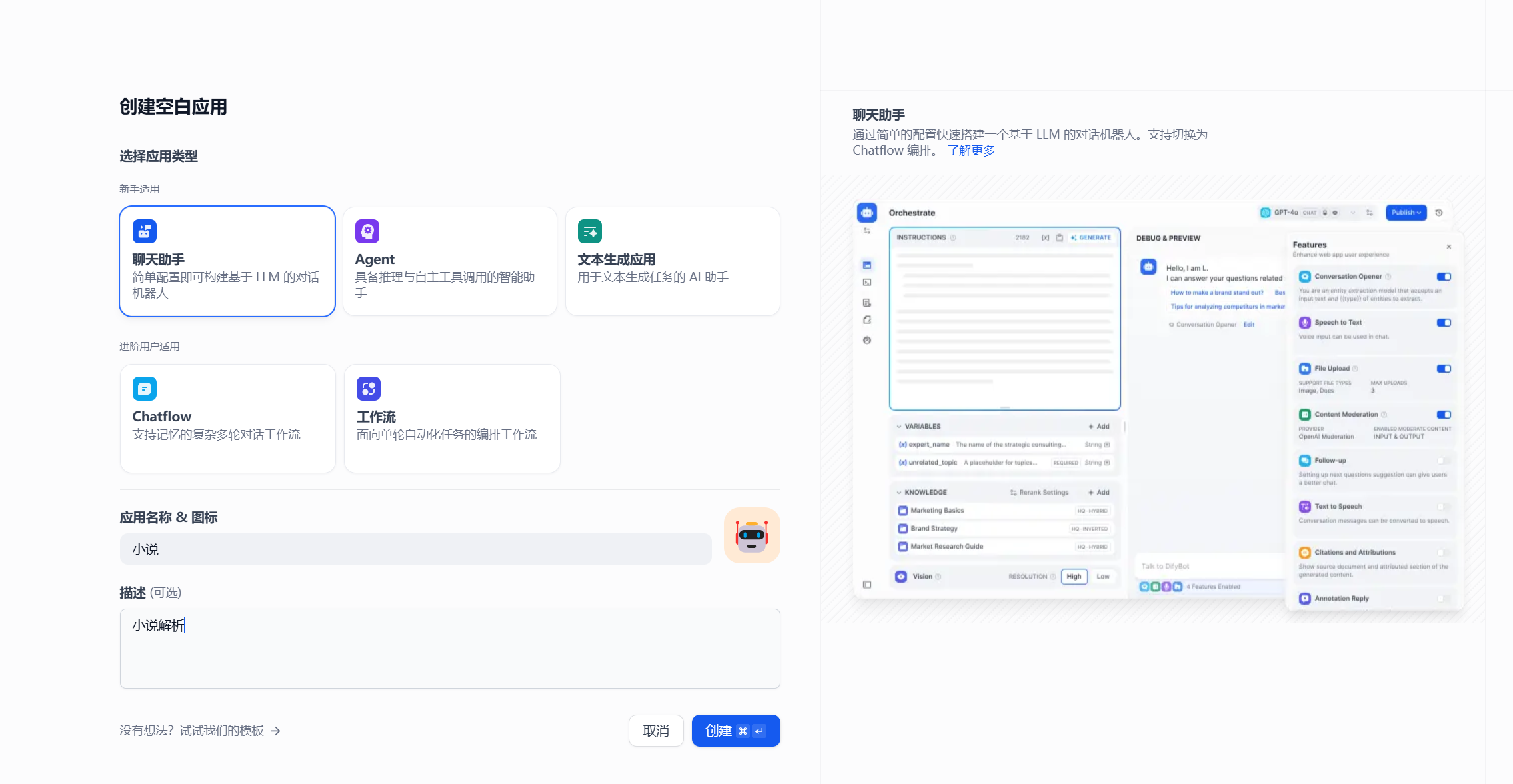Collapse the KNOWLEDGE section
The height and width of the screenshot is (784, 1513).
pos(899,493)
